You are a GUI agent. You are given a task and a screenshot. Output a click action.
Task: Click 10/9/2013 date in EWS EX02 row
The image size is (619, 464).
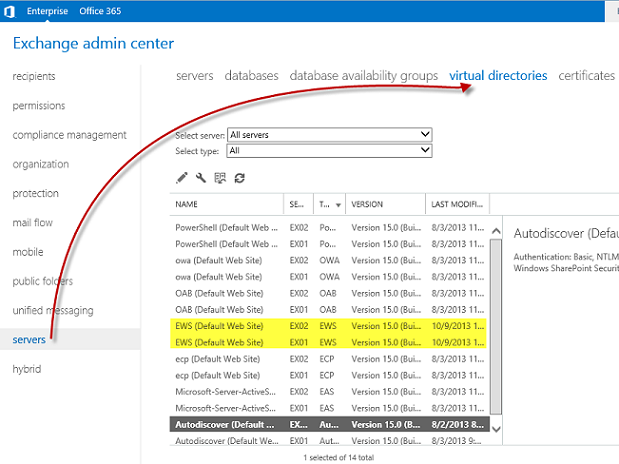coord(458,326)
